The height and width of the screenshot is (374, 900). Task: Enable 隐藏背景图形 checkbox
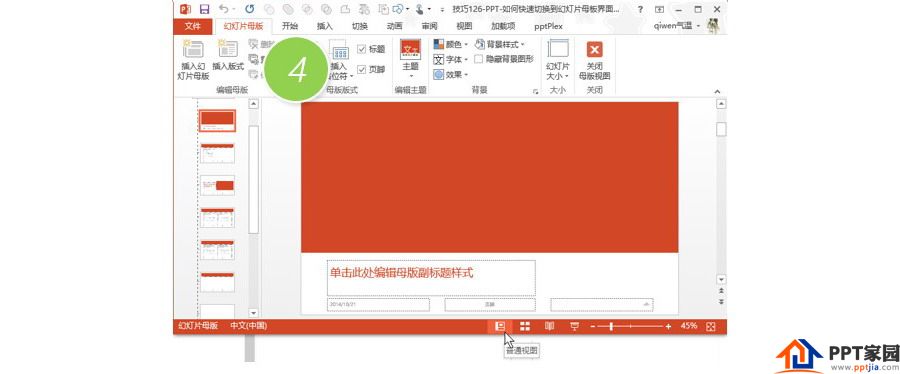[x=478, y=59]
